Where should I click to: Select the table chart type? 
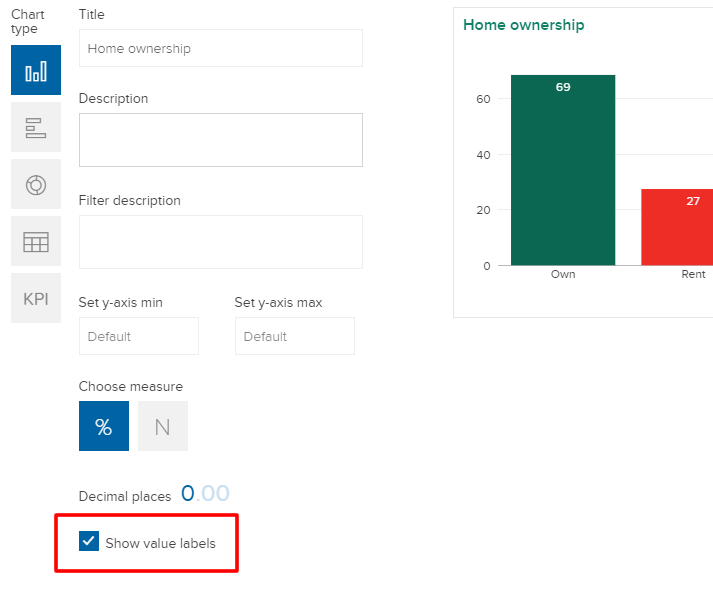tap(36, 241)
